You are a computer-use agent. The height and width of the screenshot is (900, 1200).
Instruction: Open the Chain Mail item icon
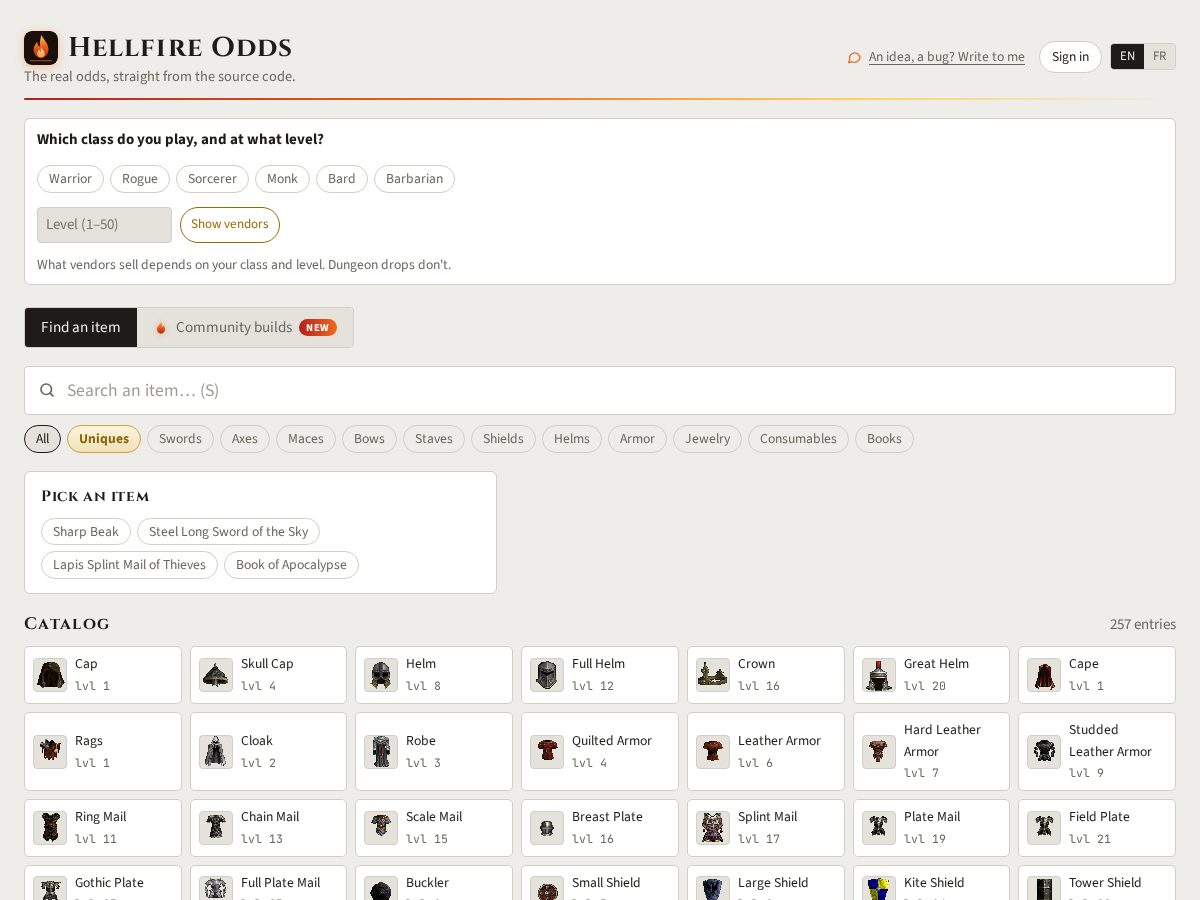pos(216,828)
